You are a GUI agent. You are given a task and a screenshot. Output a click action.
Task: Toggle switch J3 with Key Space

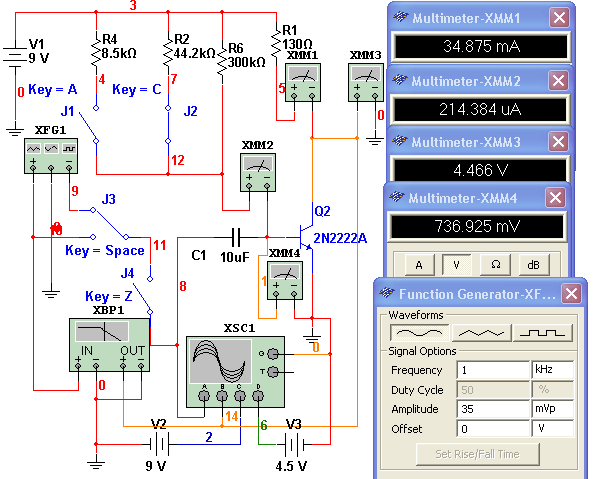110,224
